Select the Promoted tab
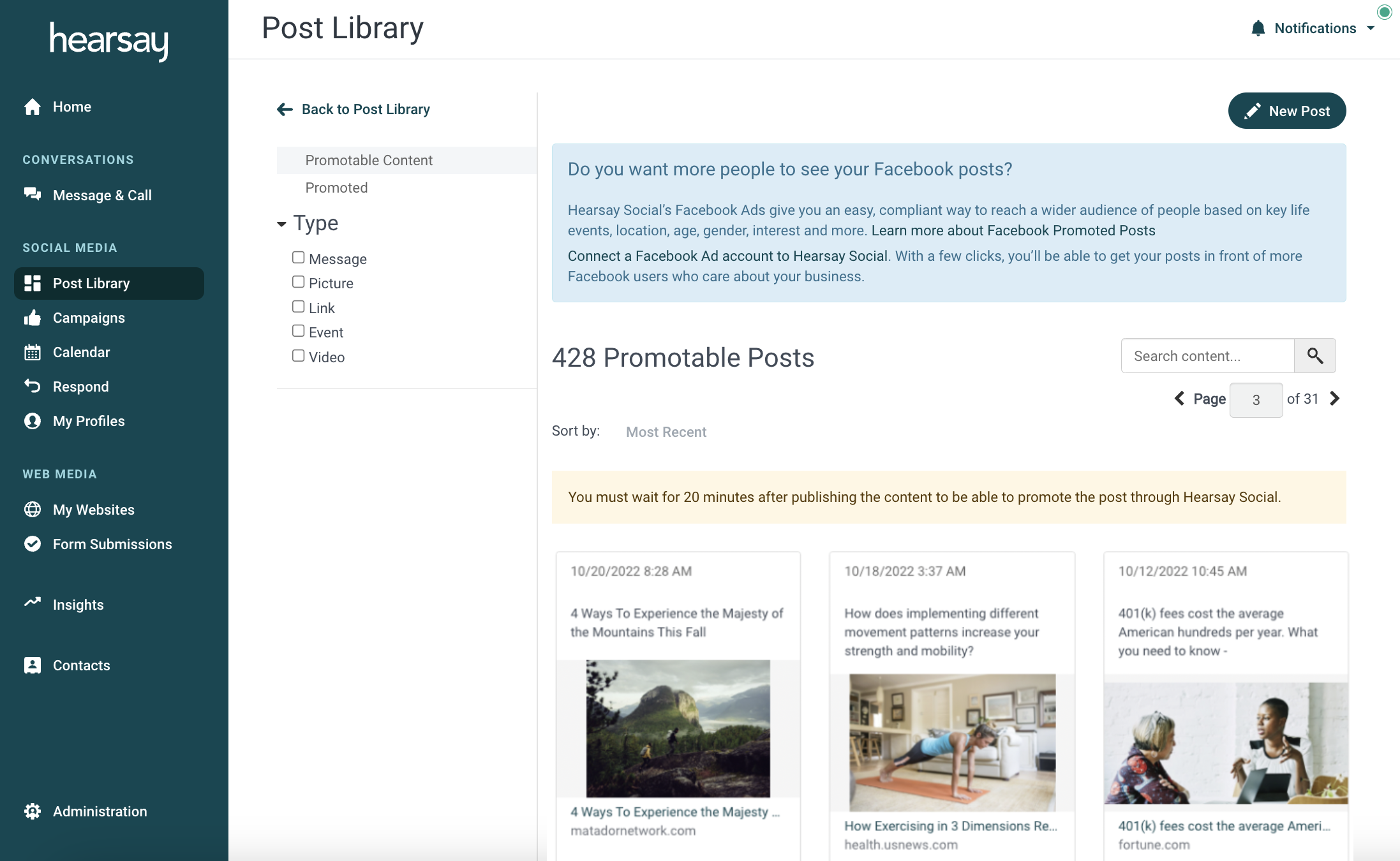The width and height of the screenshot is (1400, 861). (x=336, y=188)
